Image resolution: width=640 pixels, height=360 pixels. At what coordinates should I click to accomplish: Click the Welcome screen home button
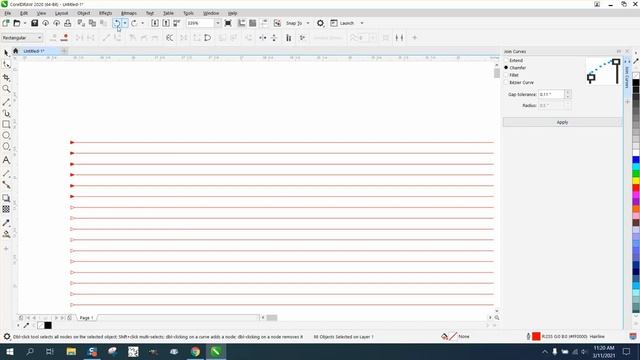16,51
